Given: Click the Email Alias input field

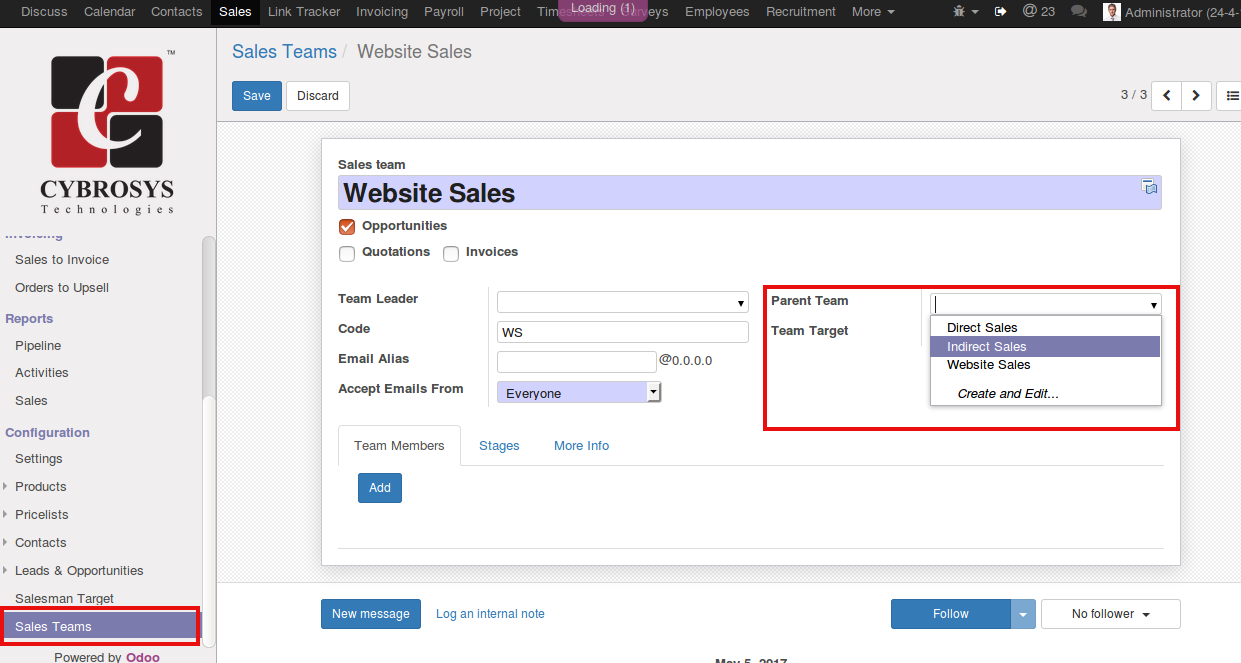Looking at the screenshot, I should point(577,362).
